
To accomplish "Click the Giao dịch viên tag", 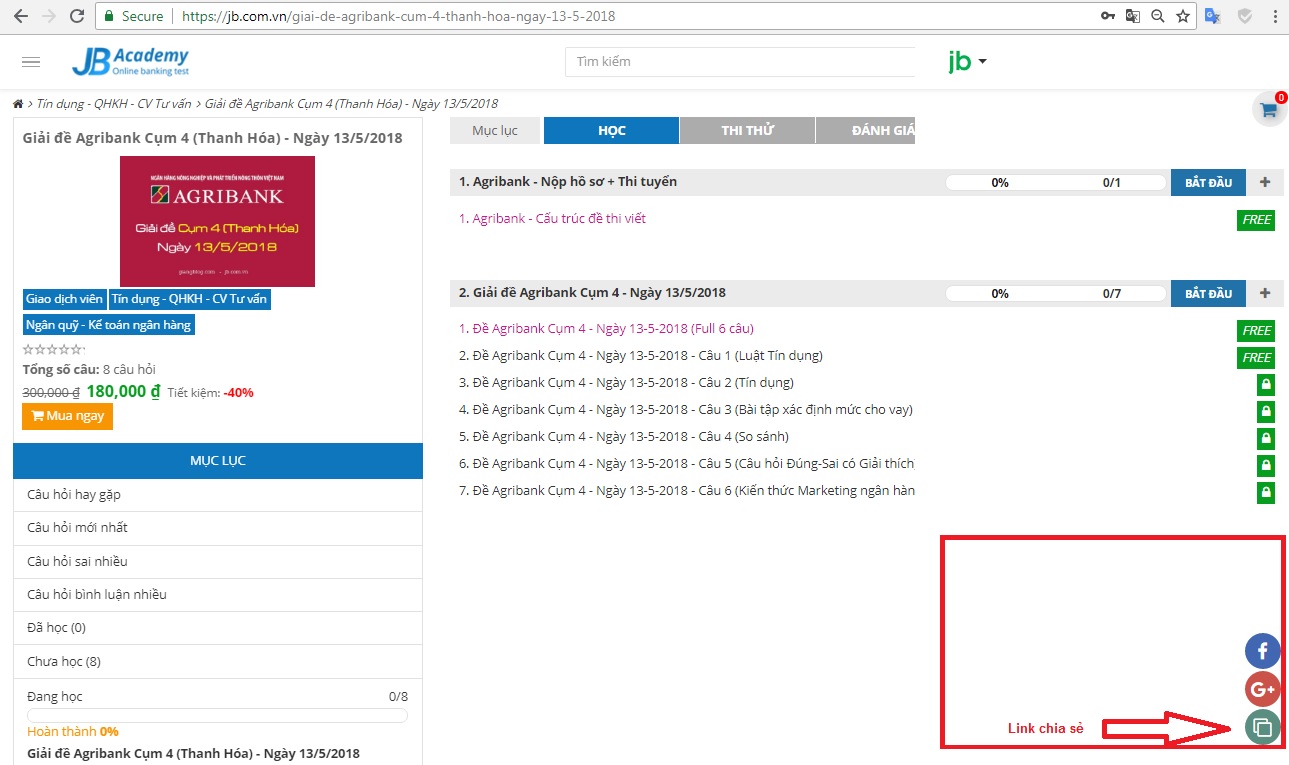I will click(64, 299).
